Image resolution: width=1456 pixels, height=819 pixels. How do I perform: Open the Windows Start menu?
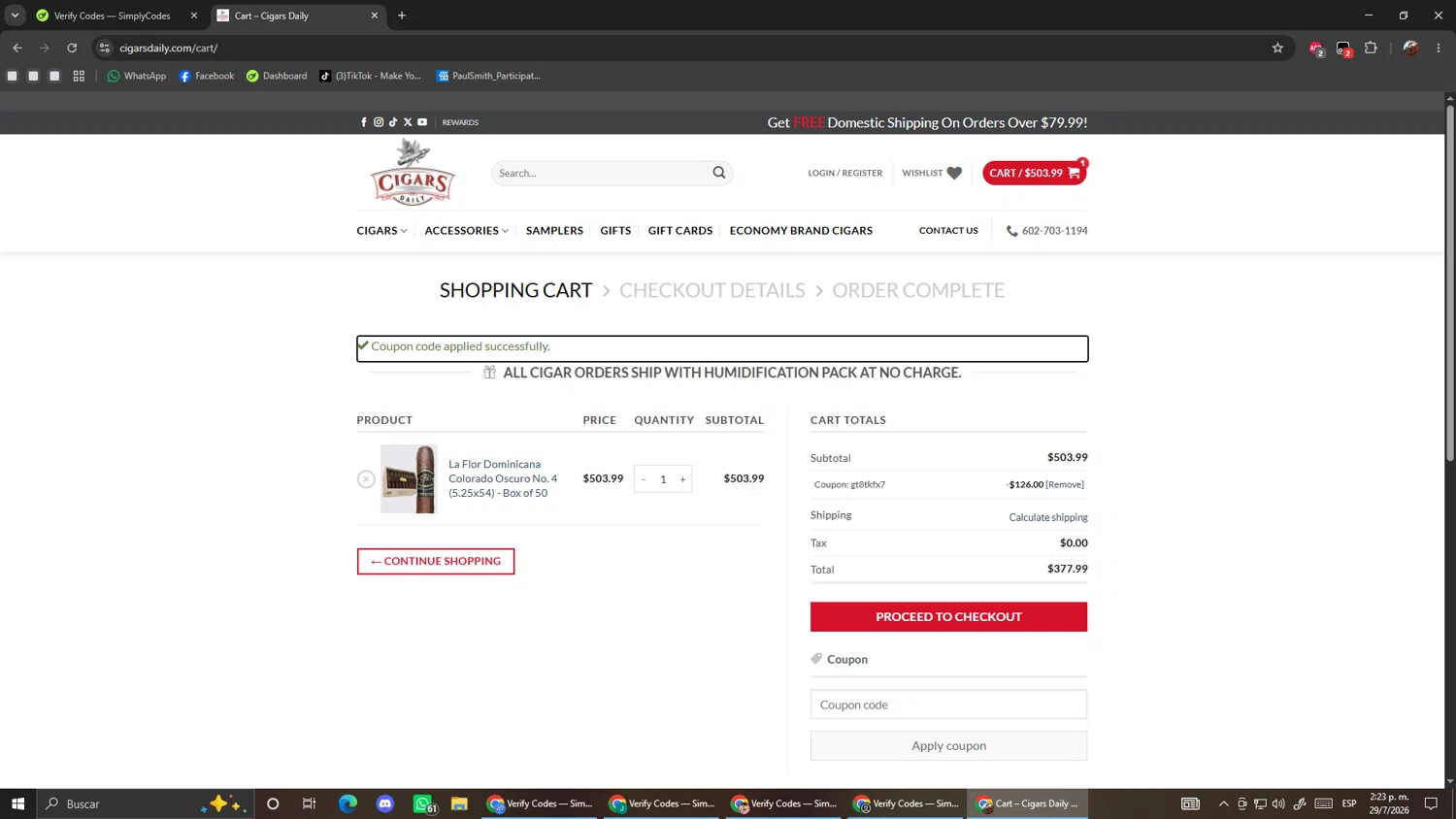pyautogui.click(x=17, y=803)
